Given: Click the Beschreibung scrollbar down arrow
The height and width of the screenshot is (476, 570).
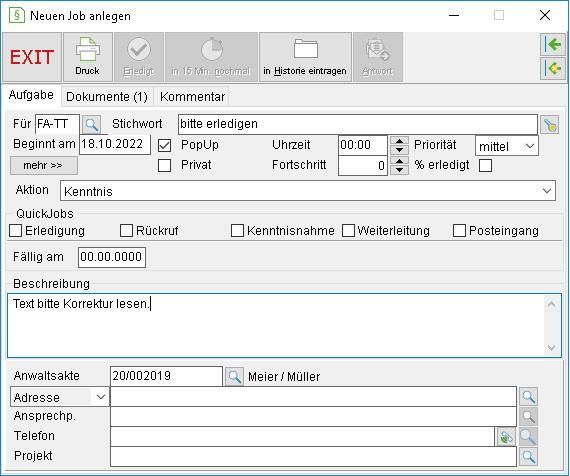Looking at the screenshot, I should click(x=551, y=348).
